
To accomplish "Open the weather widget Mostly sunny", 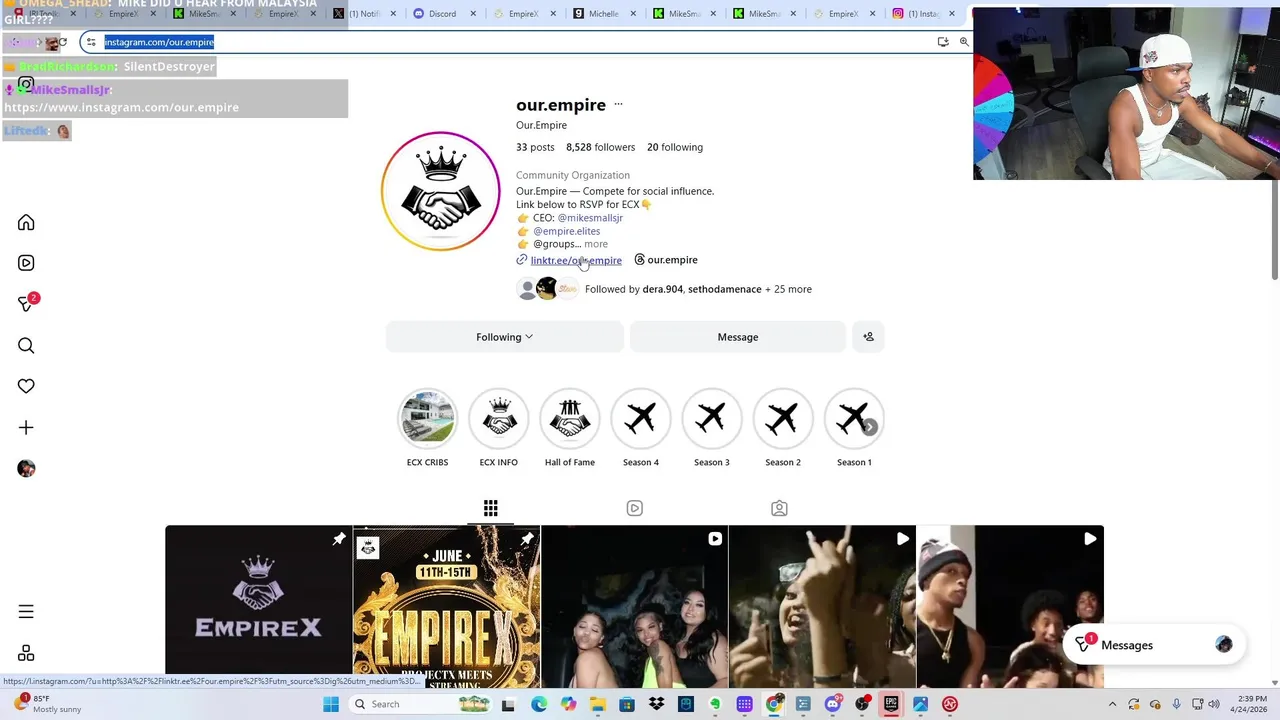I will 48,704.
